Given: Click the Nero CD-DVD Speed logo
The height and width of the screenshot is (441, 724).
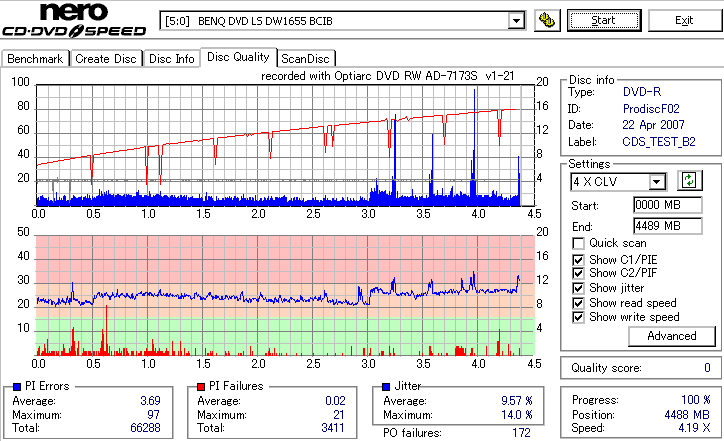Looking at the screenshot, I should pos(74,20).
